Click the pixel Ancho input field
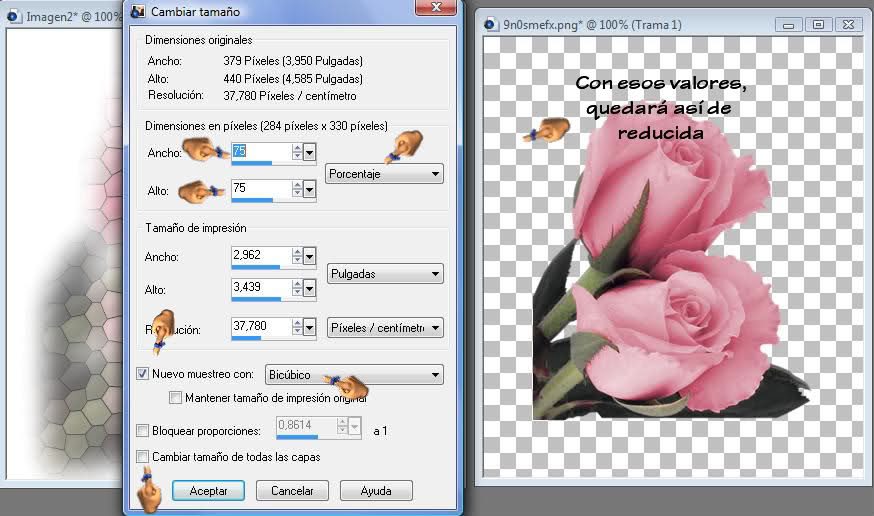874x516 pixels. [x=261, y=151]
